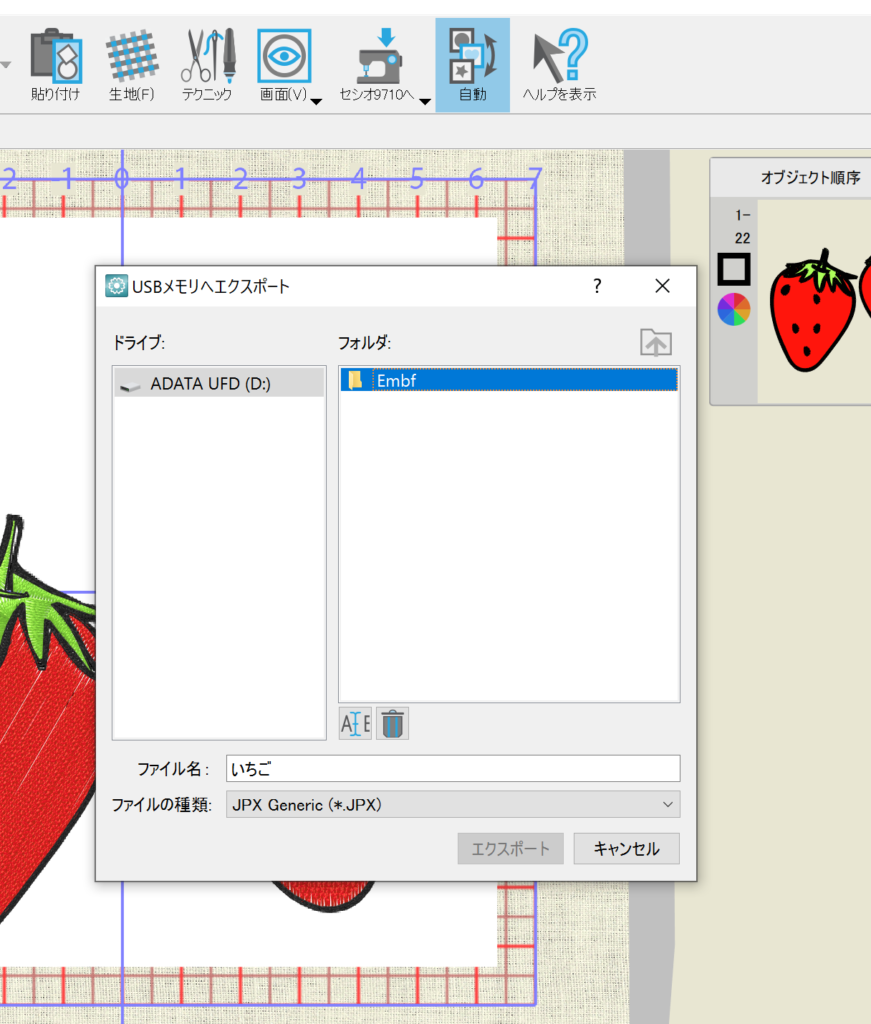Open the ファイルの種類 file type dropdown
The image size is (871, 1024).
pos(453,804)
